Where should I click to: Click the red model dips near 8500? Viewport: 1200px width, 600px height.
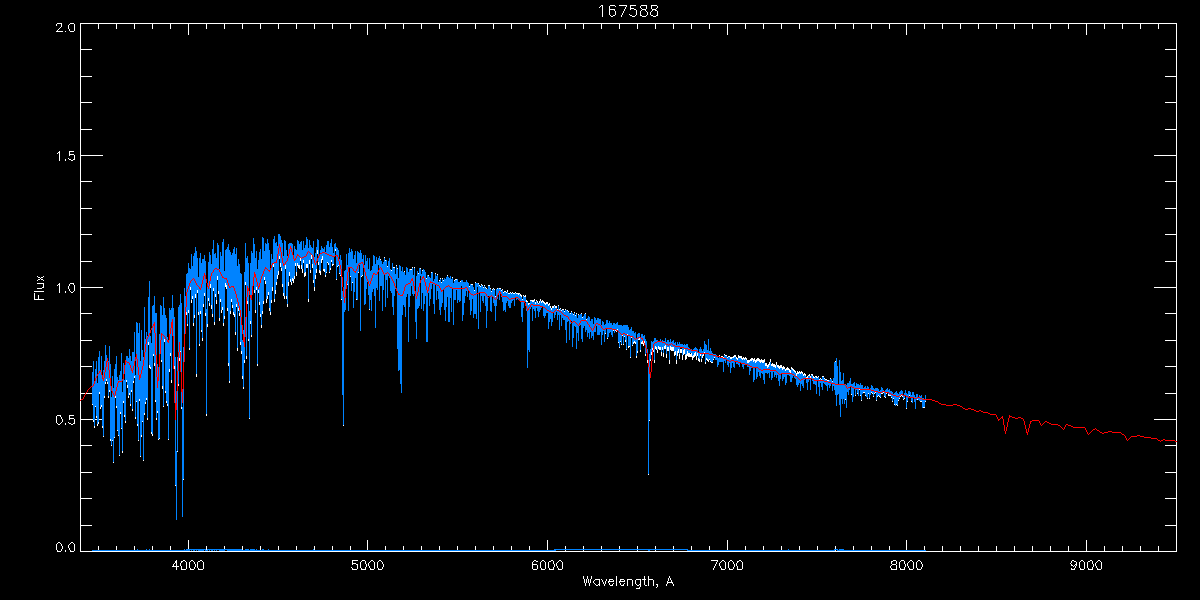click(1005, 430)
